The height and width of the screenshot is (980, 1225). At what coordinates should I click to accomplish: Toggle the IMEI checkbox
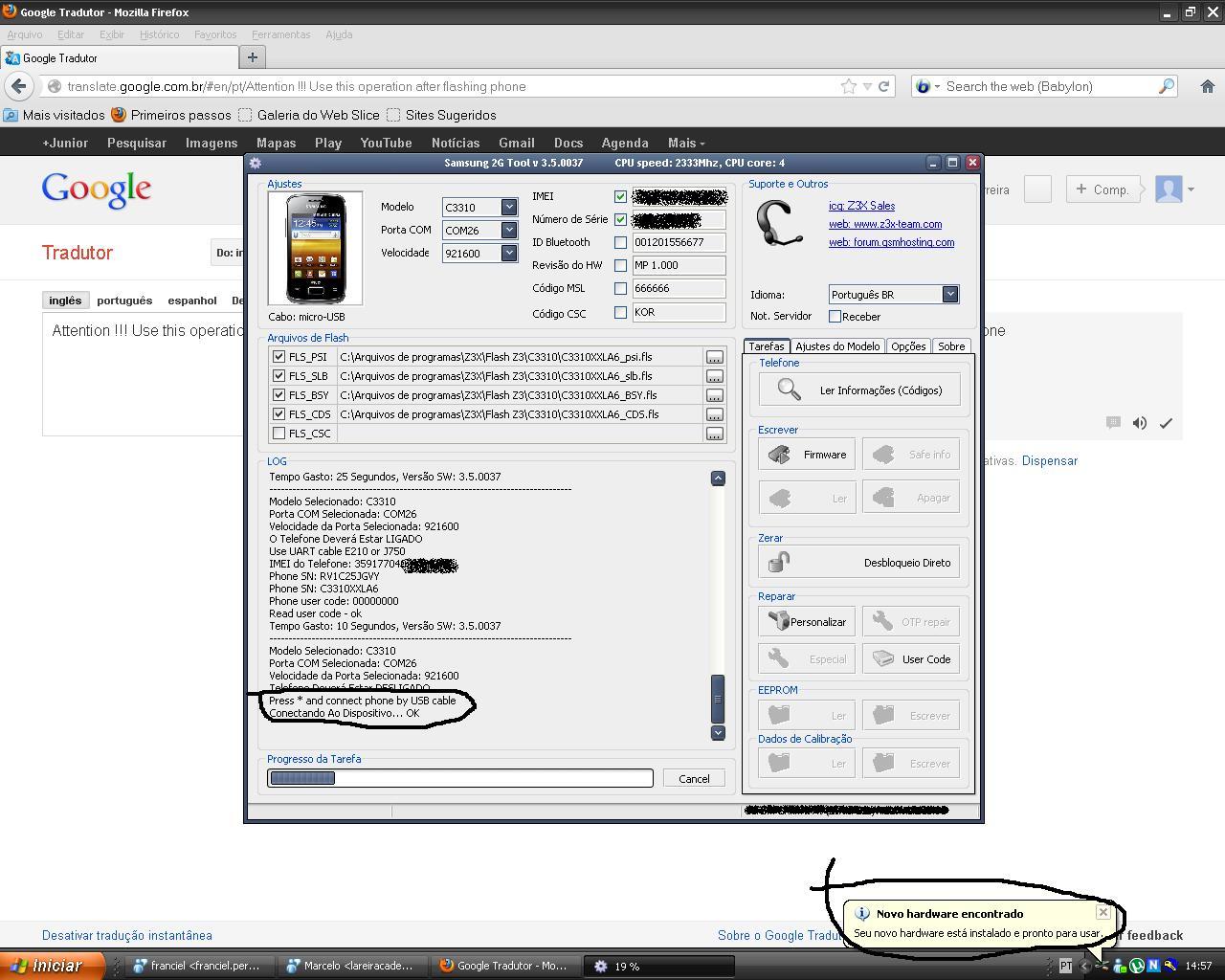[x=620, y=196]
